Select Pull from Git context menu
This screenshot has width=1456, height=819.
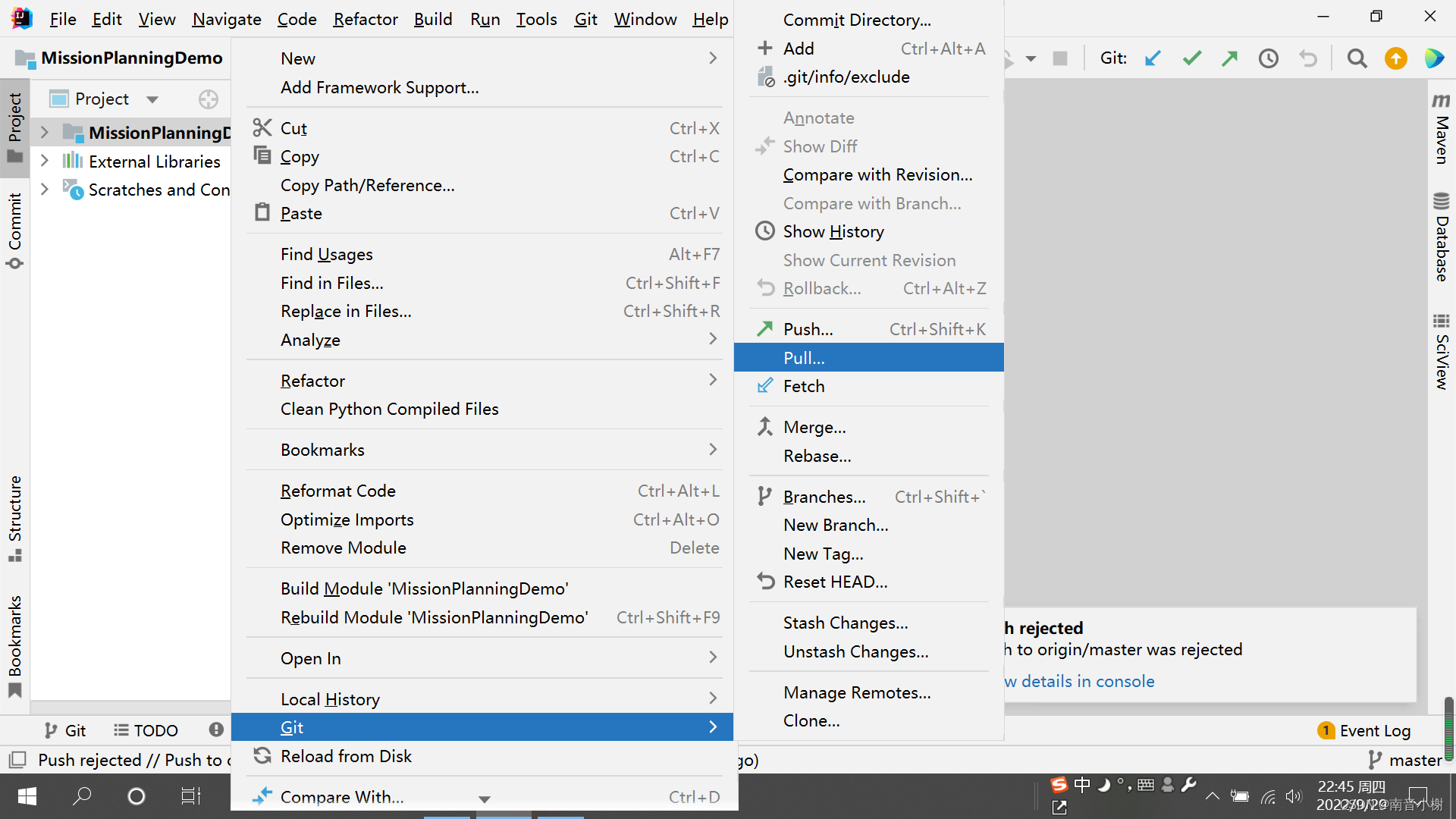[804, 357]
